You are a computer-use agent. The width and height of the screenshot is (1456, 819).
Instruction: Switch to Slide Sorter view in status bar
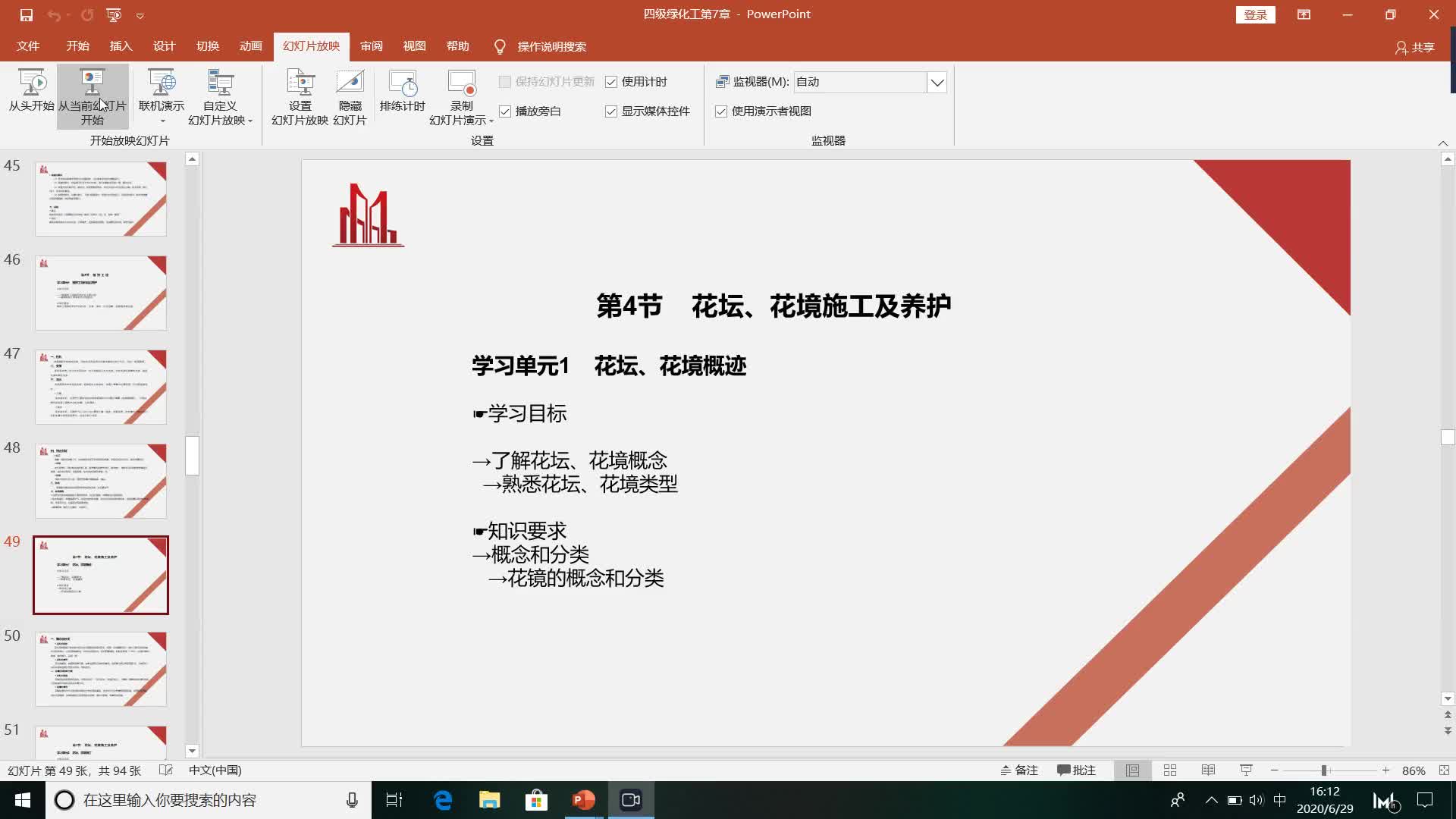click(x=1170, y=770)
